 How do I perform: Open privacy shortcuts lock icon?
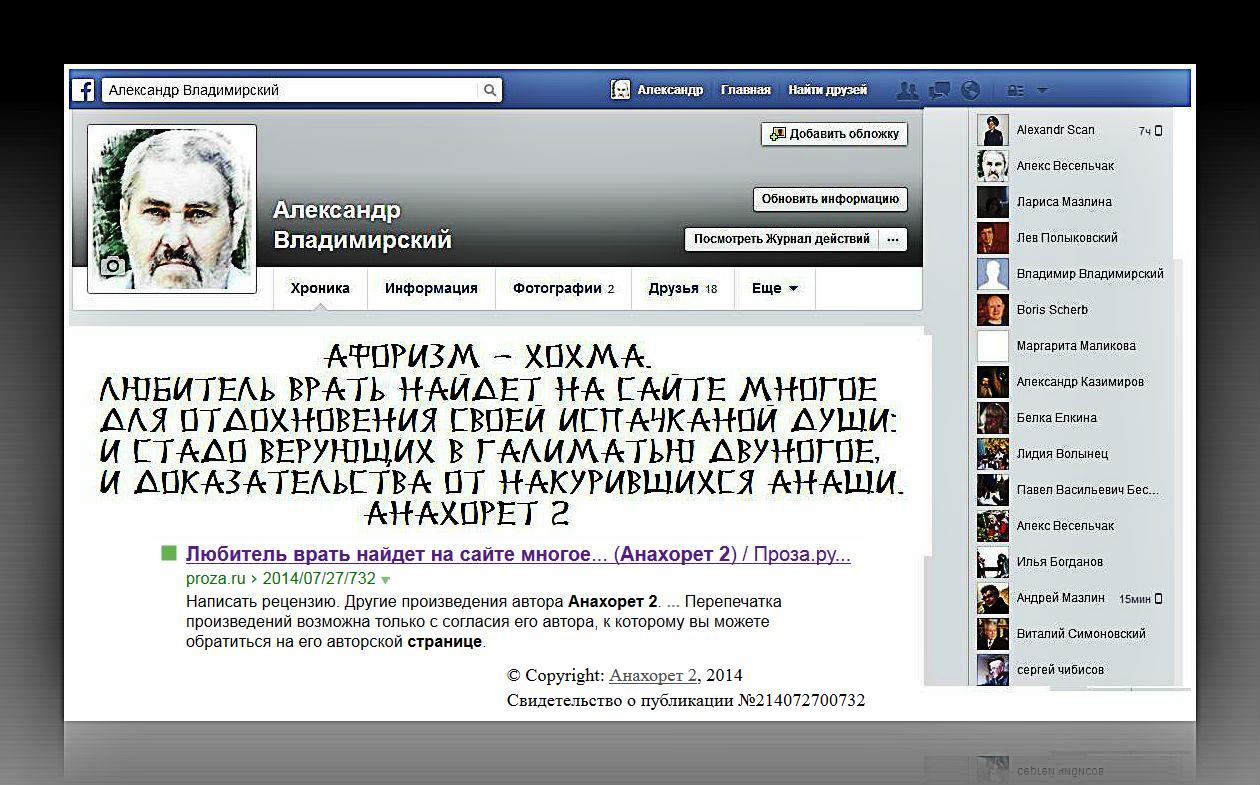tap(1015, 90)
